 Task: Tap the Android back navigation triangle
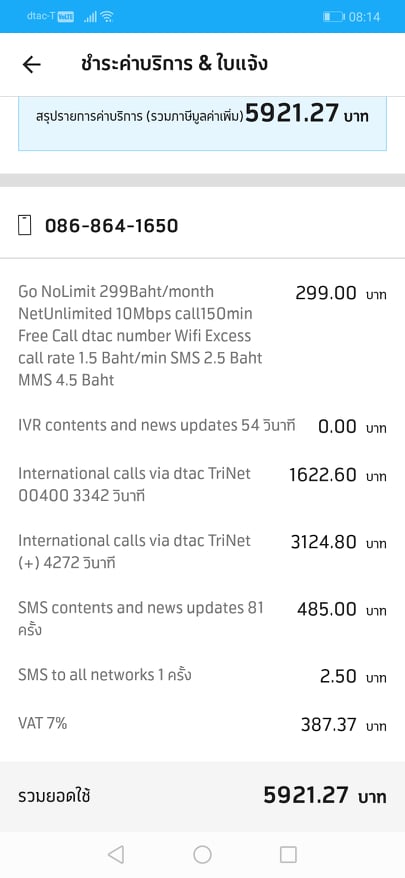point(116,854)
